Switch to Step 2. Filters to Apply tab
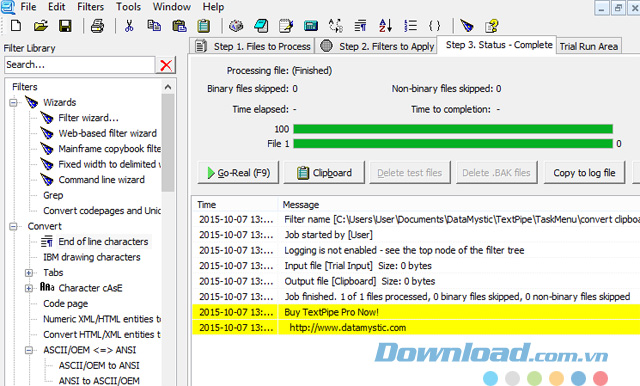The height and width of the screenshot is (386, 640). (x=376, y=46)
